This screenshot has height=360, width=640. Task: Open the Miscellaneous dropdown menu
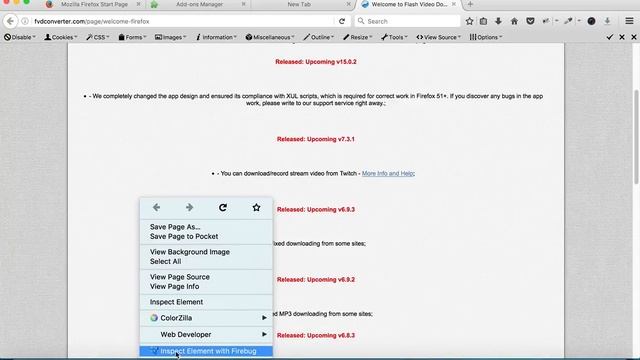pos(270,37)
